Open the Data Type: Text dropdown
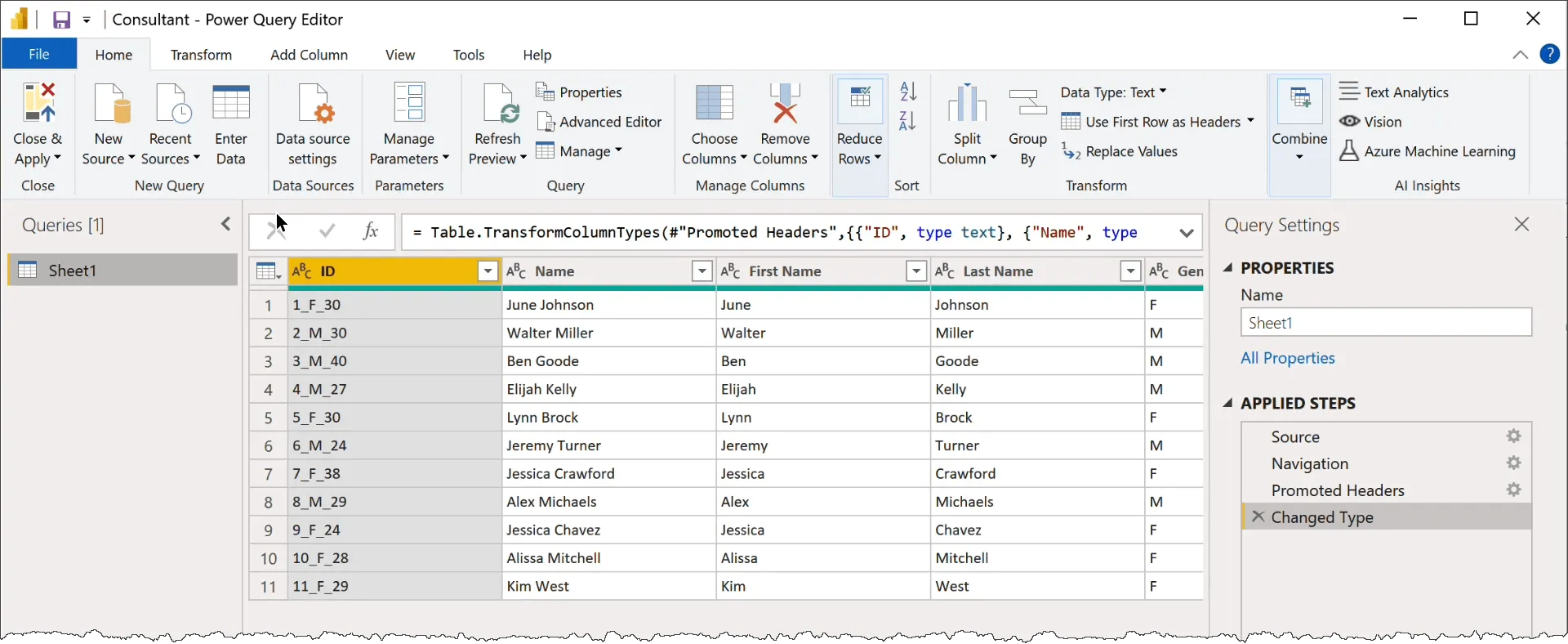 (1113, 92)
